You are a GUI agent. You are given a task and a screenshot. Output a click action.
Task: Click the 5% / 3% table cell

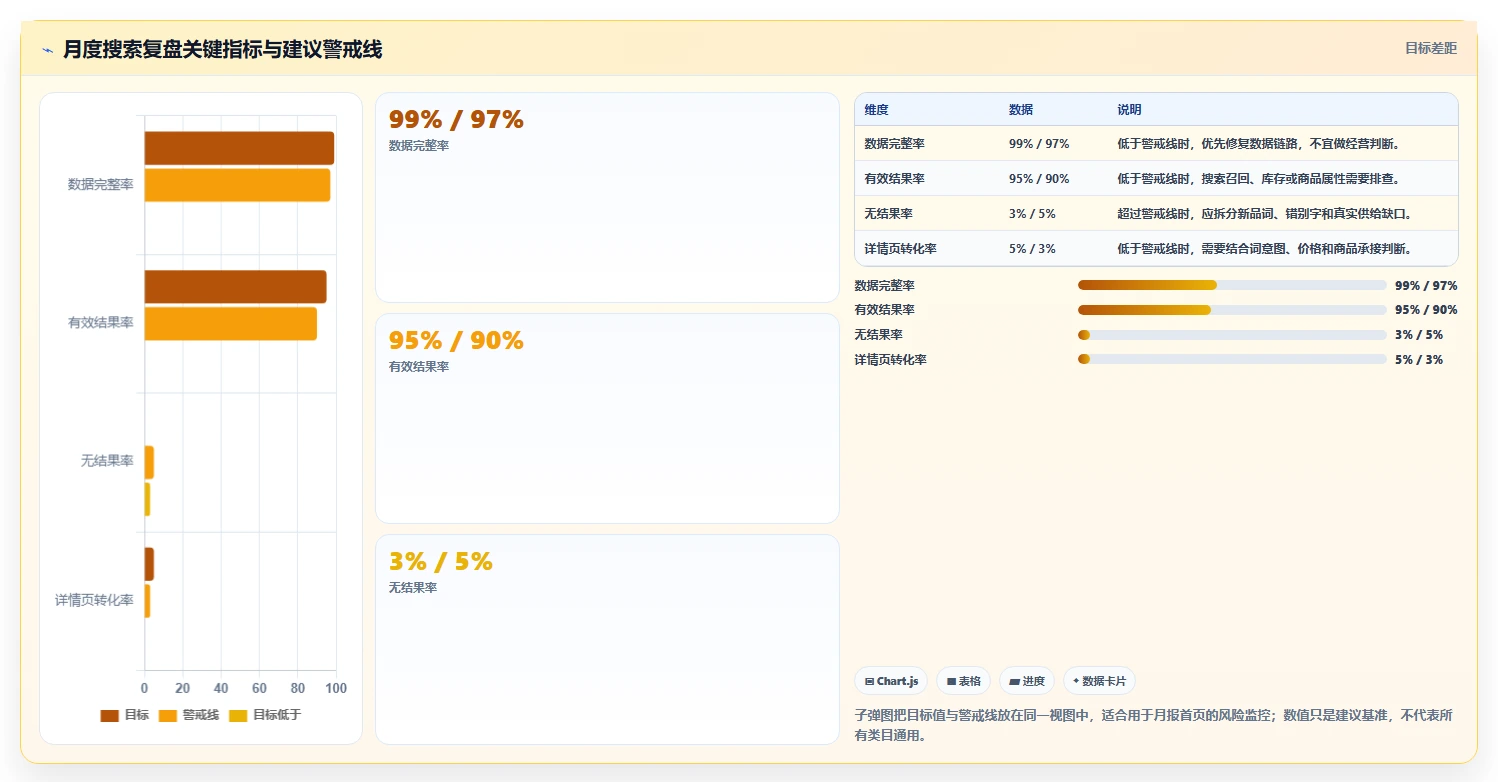coord(1032,249)
